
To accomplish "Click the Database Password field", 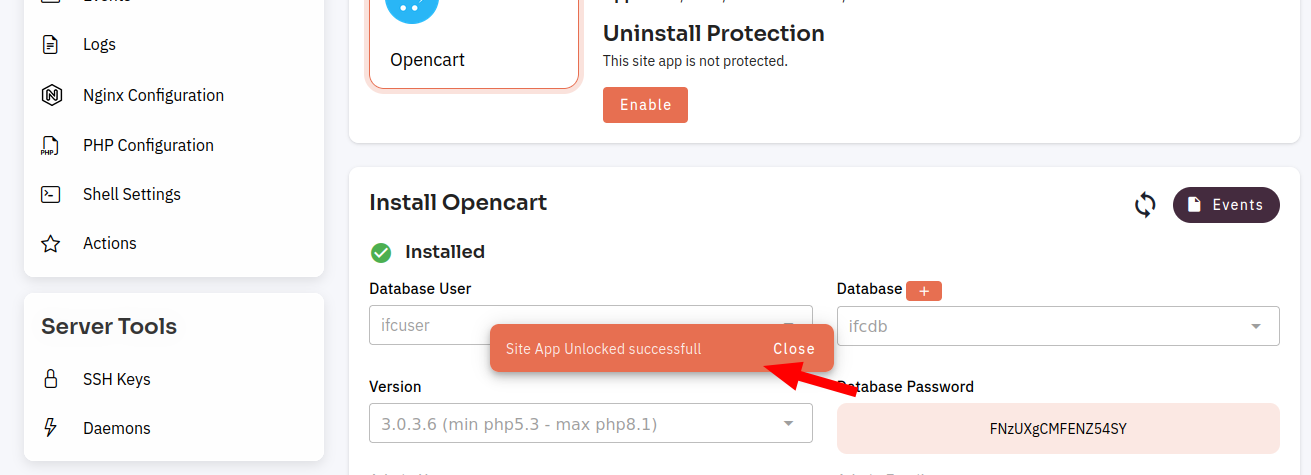I will click(x=1058, y=429).
